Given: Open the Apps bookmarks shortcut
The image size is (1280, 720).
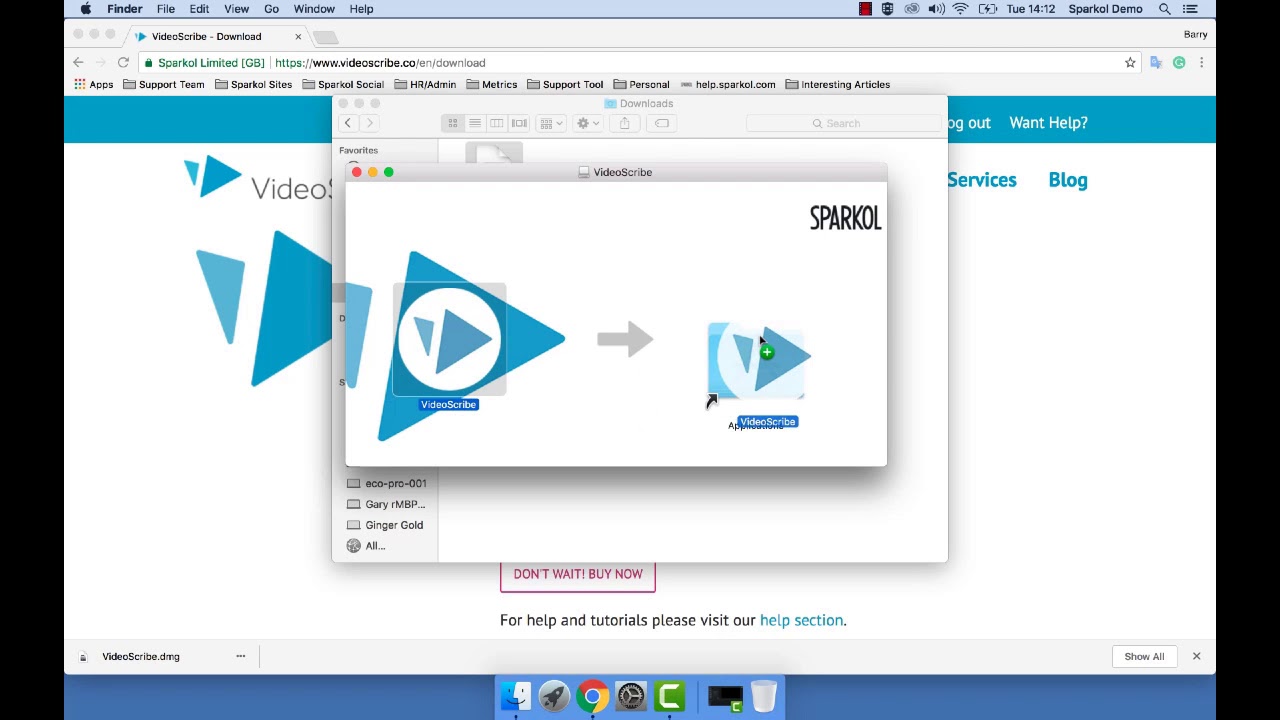Looking at the screenshot, I should coord(94,84).
